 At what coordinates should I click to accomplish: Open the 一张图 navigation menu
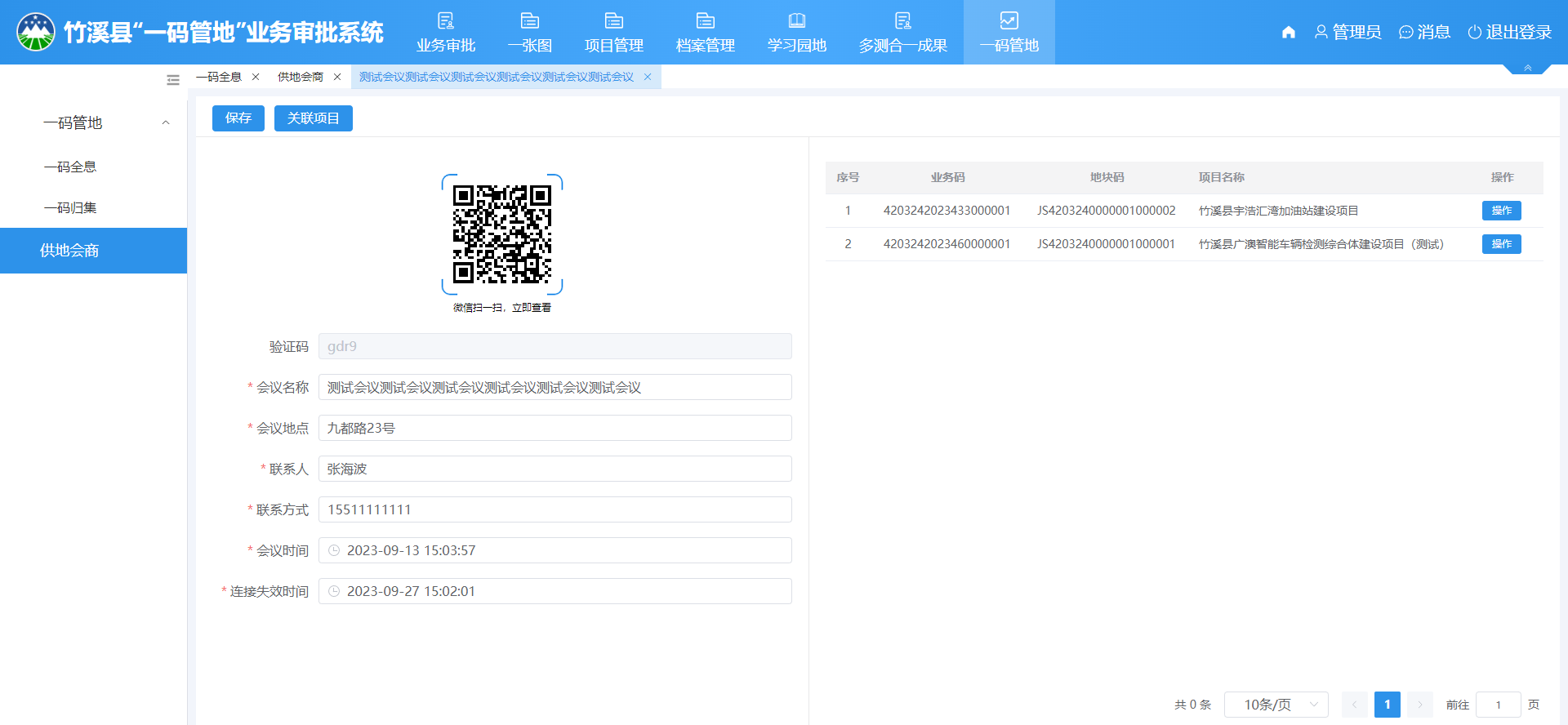(530, 33)
